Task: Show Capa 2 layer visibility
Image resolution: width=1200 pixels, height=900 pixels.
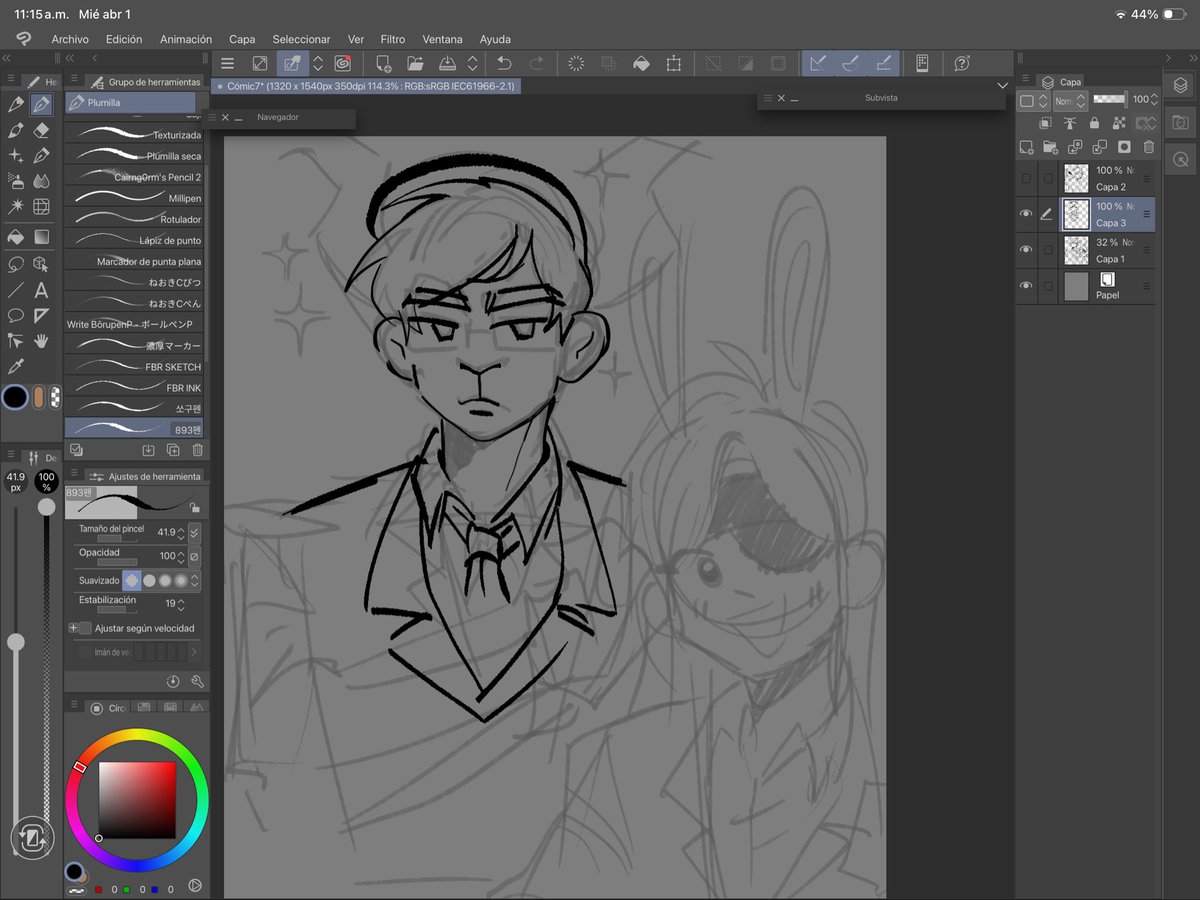Action: click(1025, 178)
